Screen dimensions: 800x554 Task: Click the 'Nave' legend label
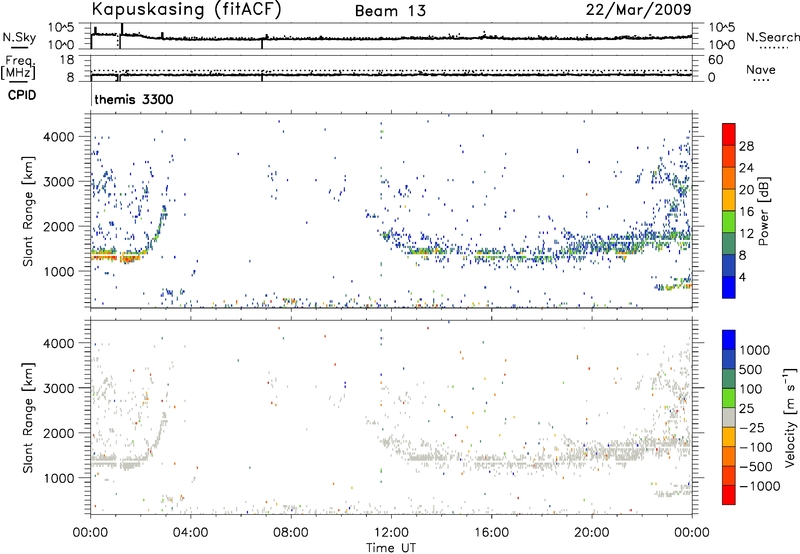(x=761, y=69)
